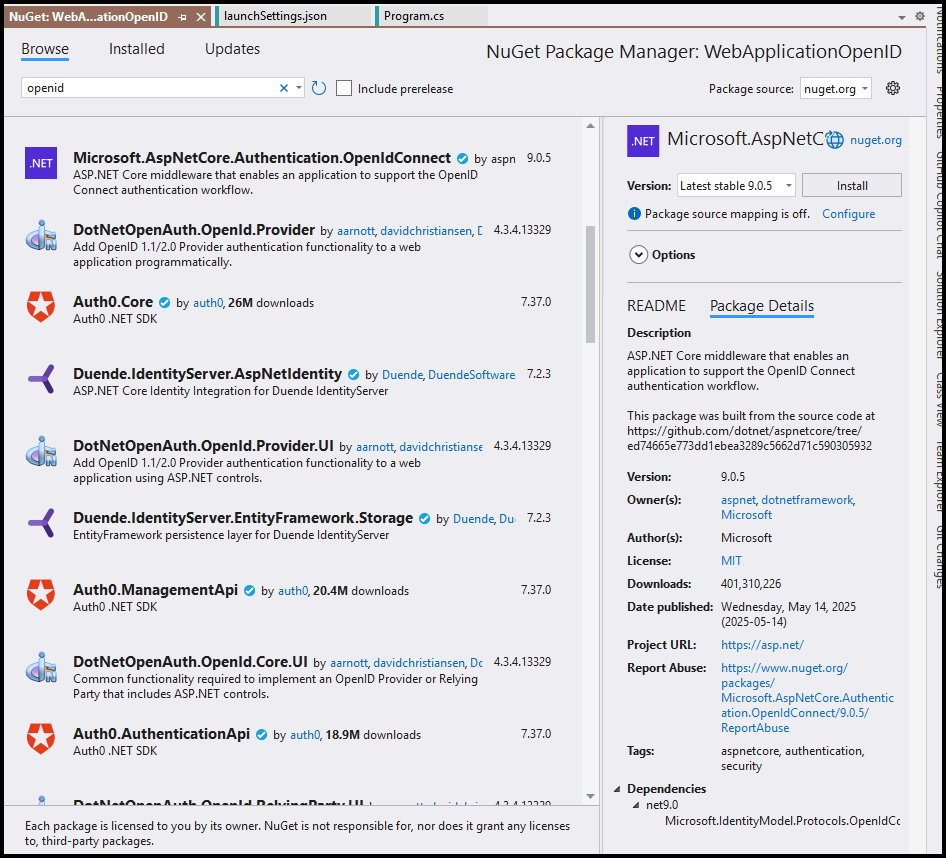
Task: Open the Package source dropdown
Action: point(836,88)
